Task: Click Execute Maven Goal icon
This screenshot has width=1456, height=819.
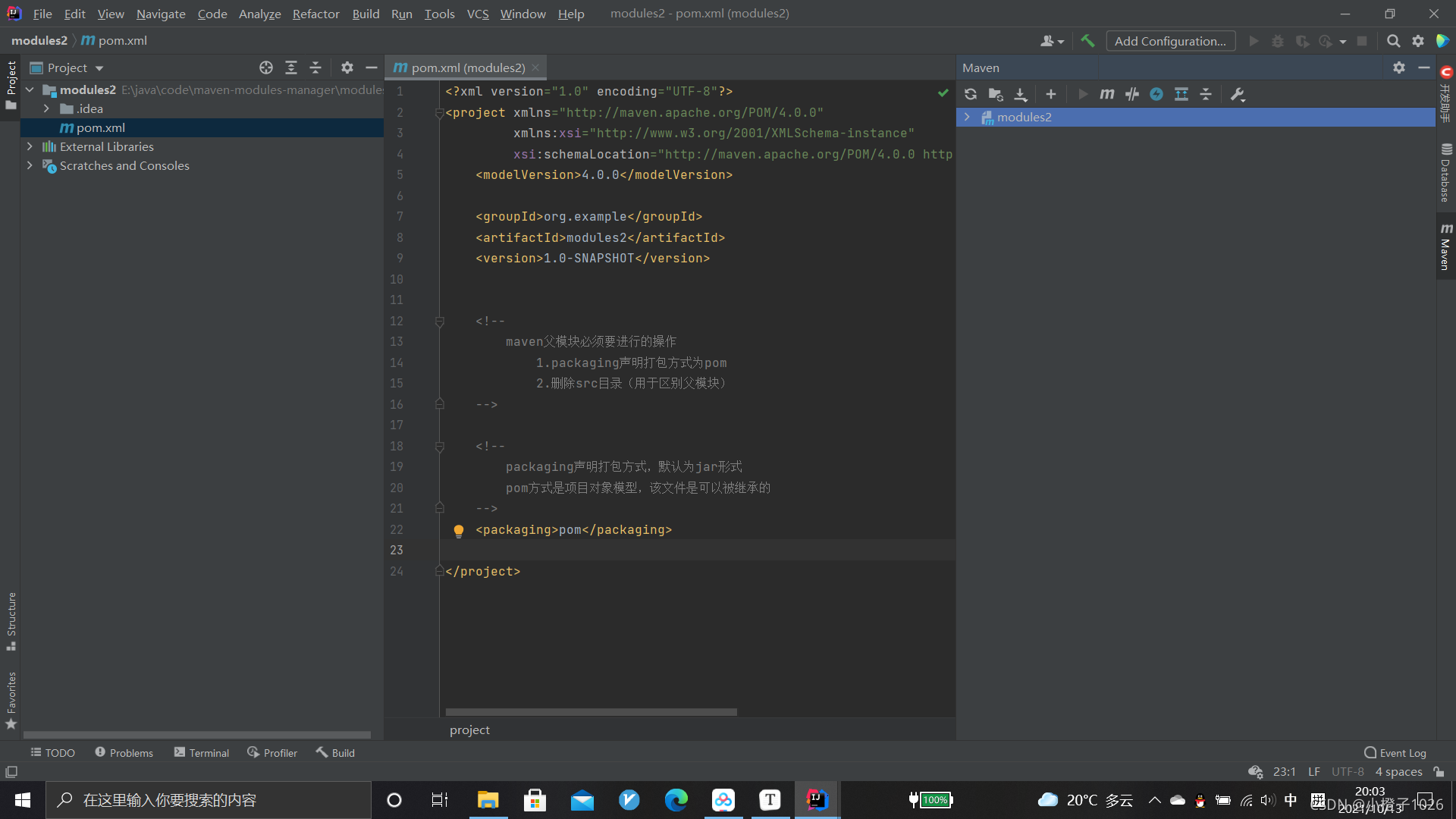Action: (x=1107, y=95)
